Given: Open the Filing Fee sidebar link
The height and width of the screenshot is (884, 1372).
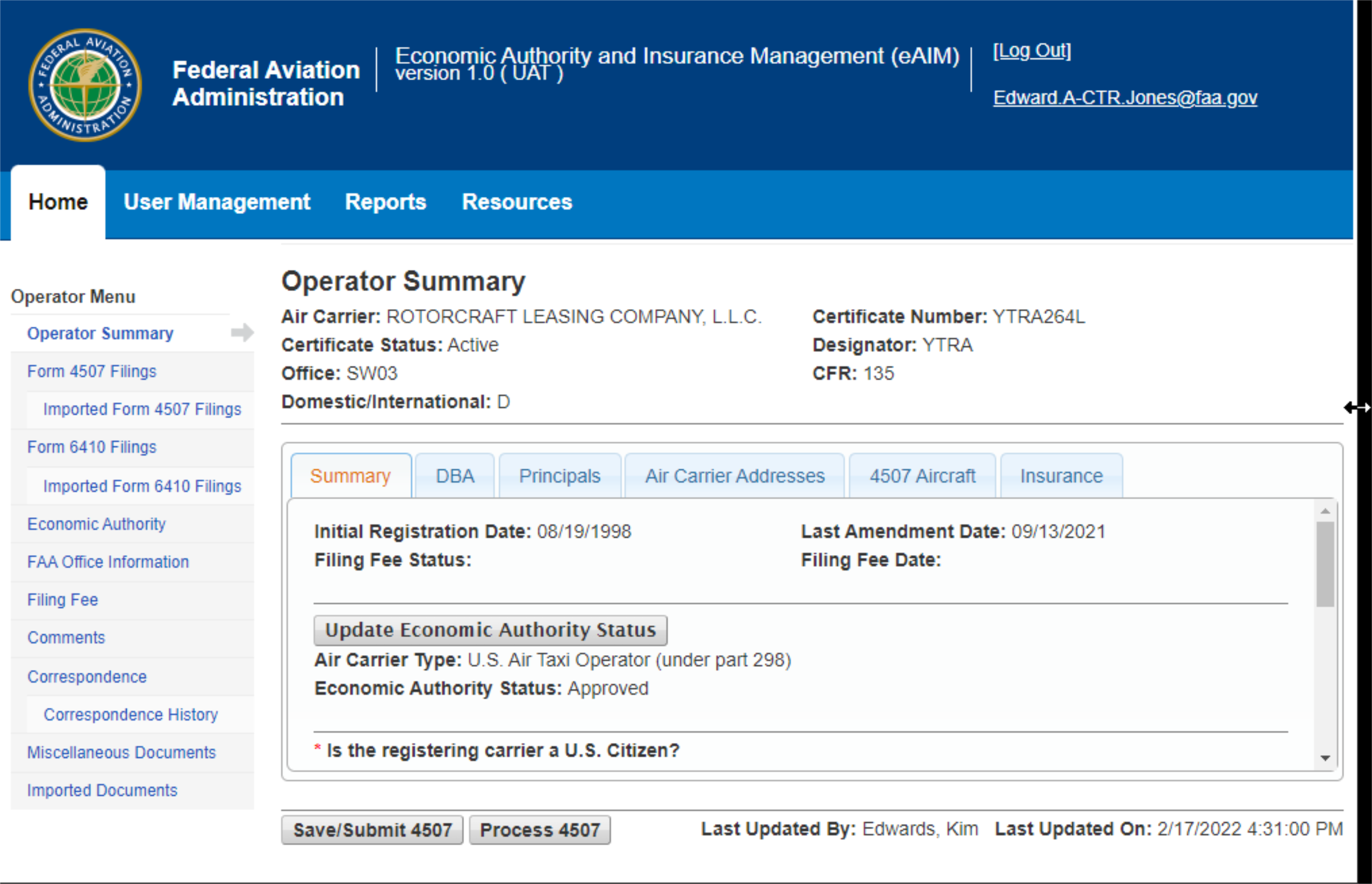Looking at the screenshot, I should (63, 600).
